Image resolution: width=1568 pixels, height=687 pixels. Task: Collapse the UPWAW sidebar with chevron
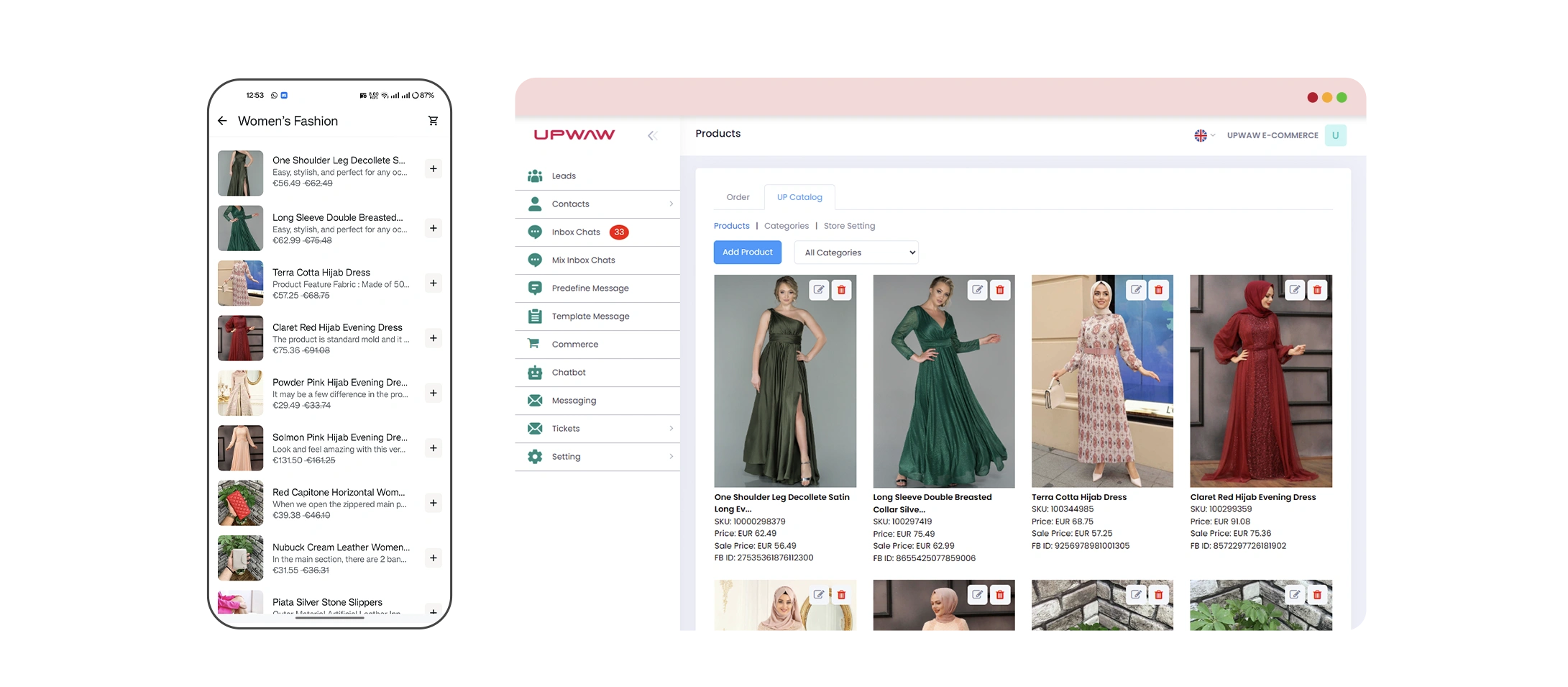653,135
